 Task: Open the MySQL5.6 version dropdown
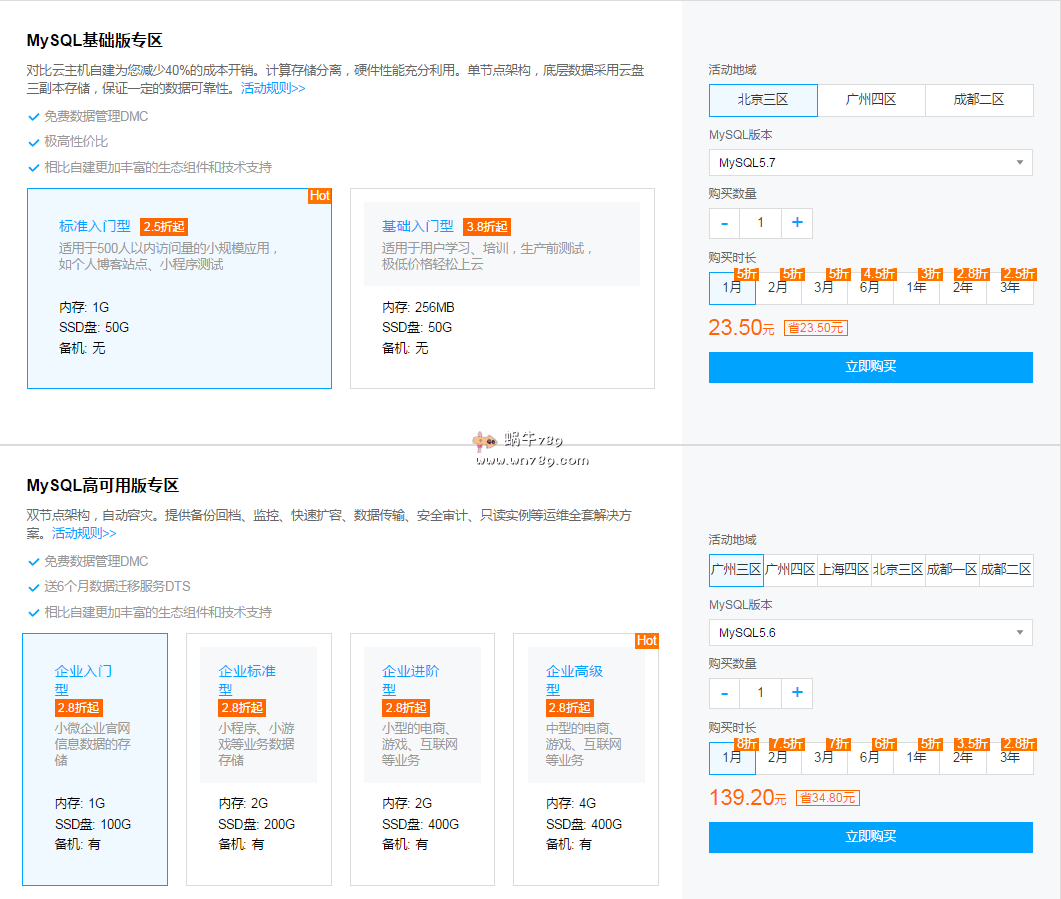point(870,632)
